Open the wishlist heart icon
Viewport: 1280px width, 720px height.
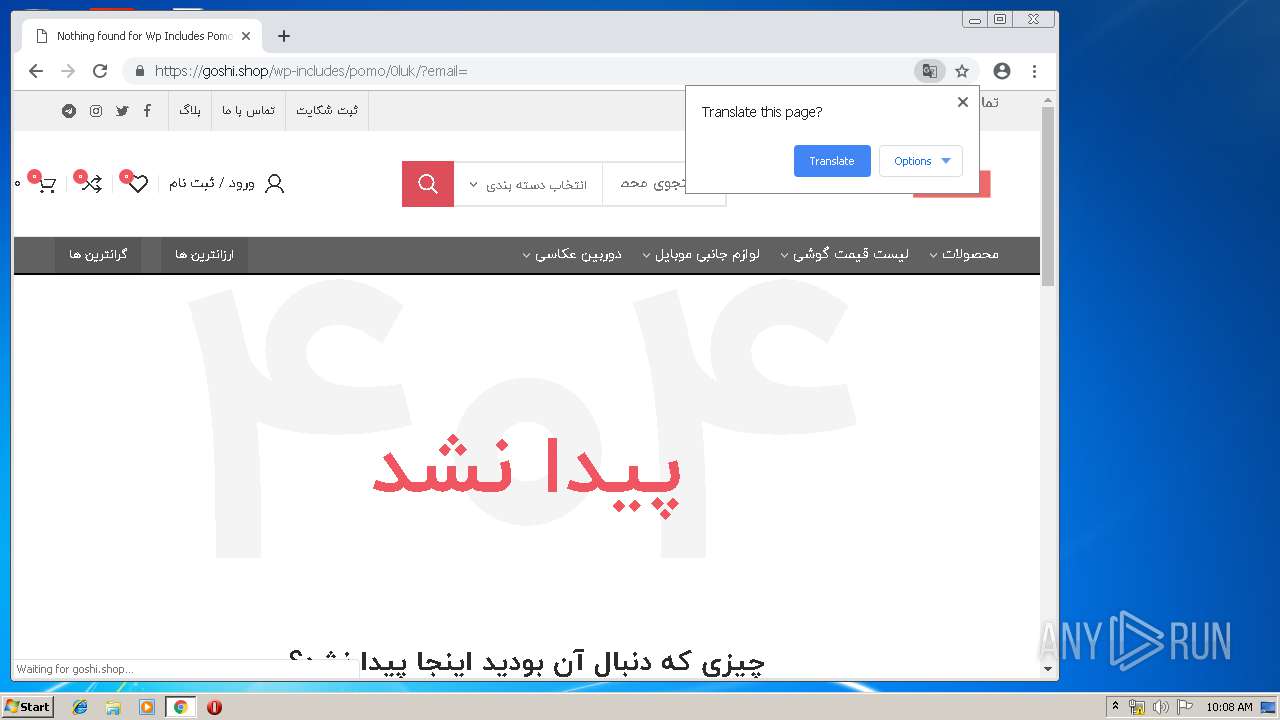click(x=138, y=184)
